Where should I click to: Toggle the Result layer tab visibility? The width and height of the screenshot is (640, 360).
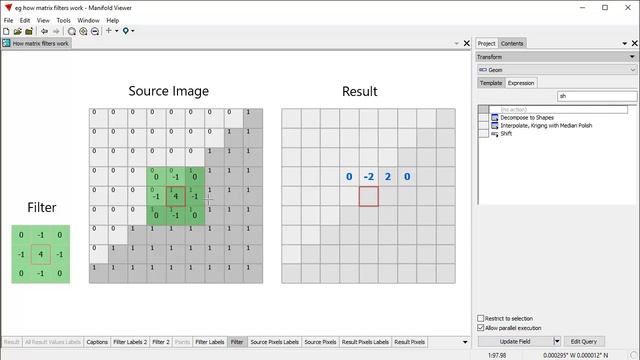[11, 342]
